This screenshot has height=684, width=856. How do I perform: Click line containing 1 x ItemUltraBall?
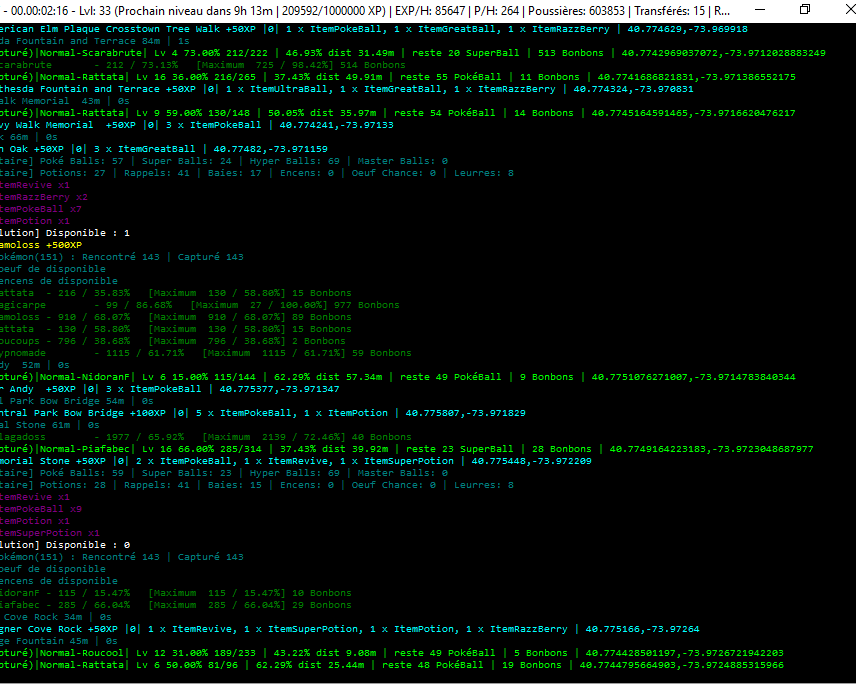(347, 89)
